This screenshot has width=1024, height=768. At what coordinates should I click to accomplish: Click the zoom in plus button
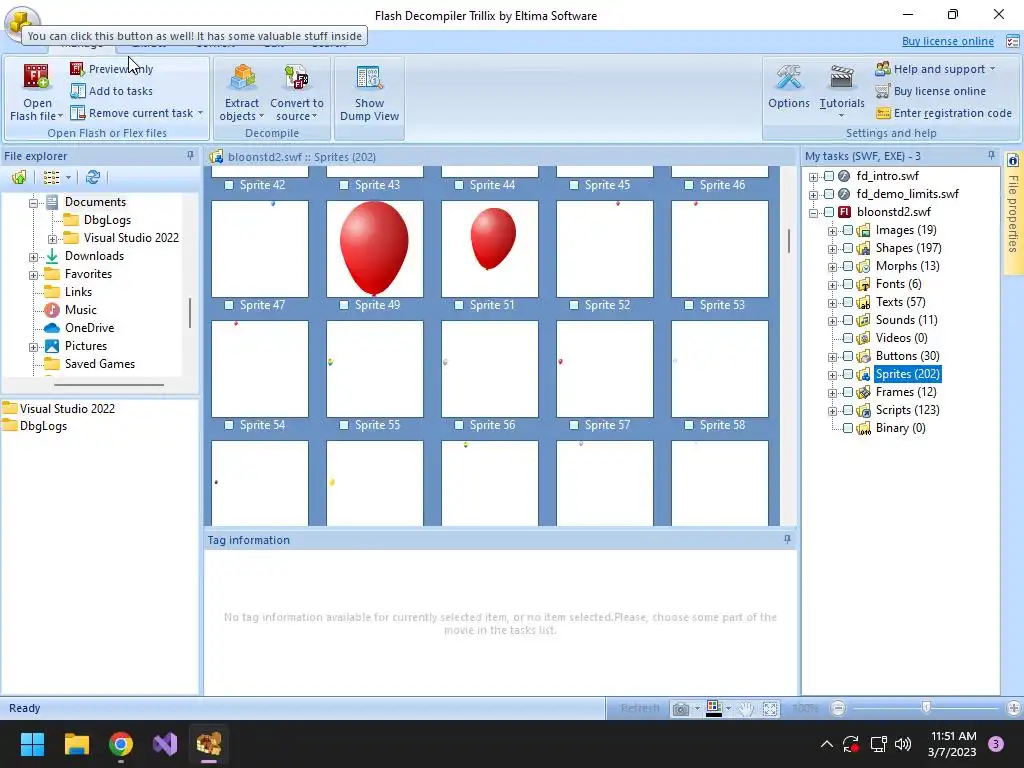click(1014, 708)
